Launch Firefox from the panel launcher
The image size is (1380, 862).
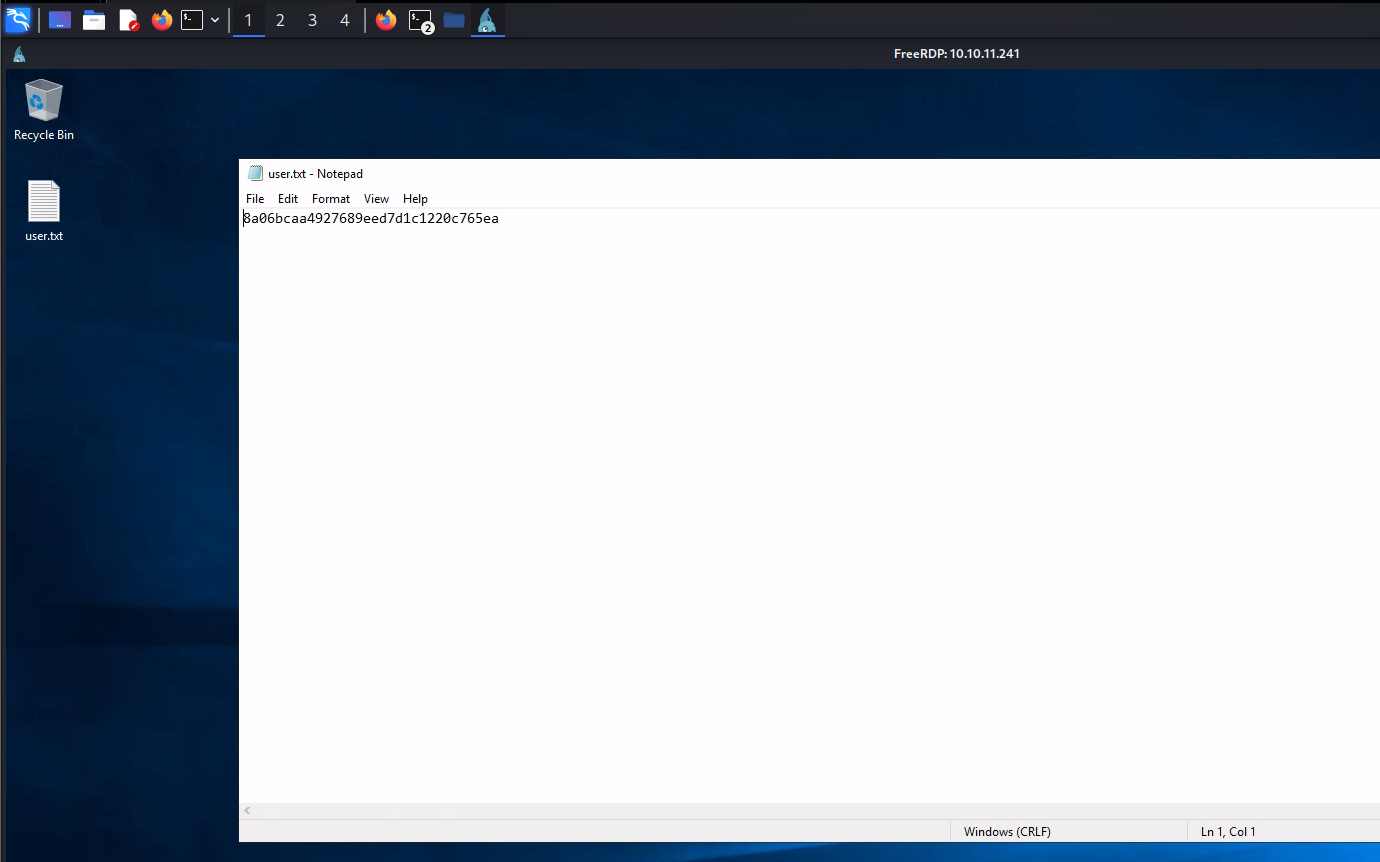point(162,20)
